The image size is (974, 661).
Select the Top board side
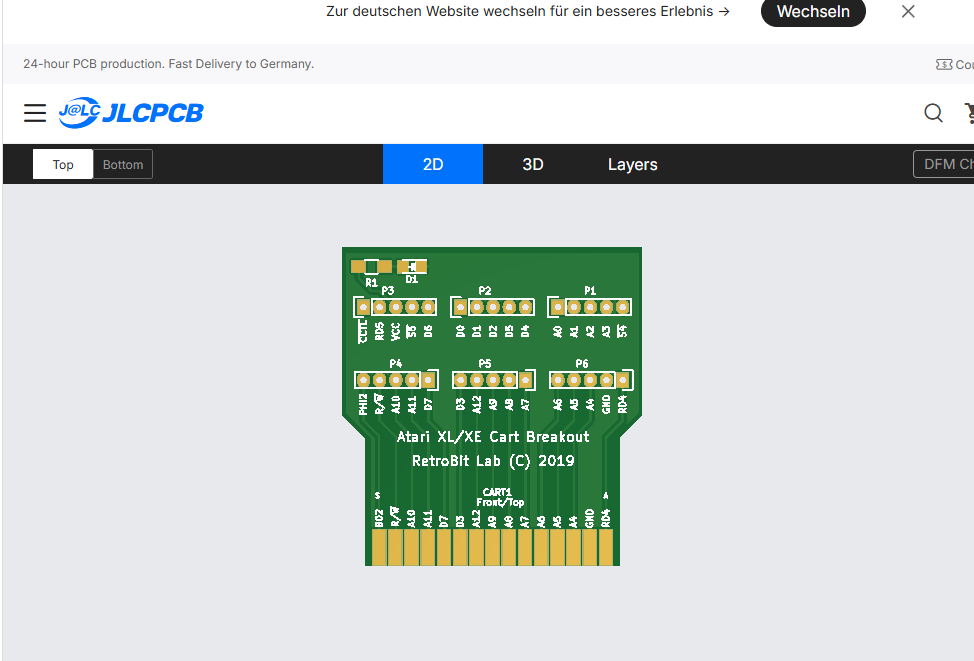(63, 165)
